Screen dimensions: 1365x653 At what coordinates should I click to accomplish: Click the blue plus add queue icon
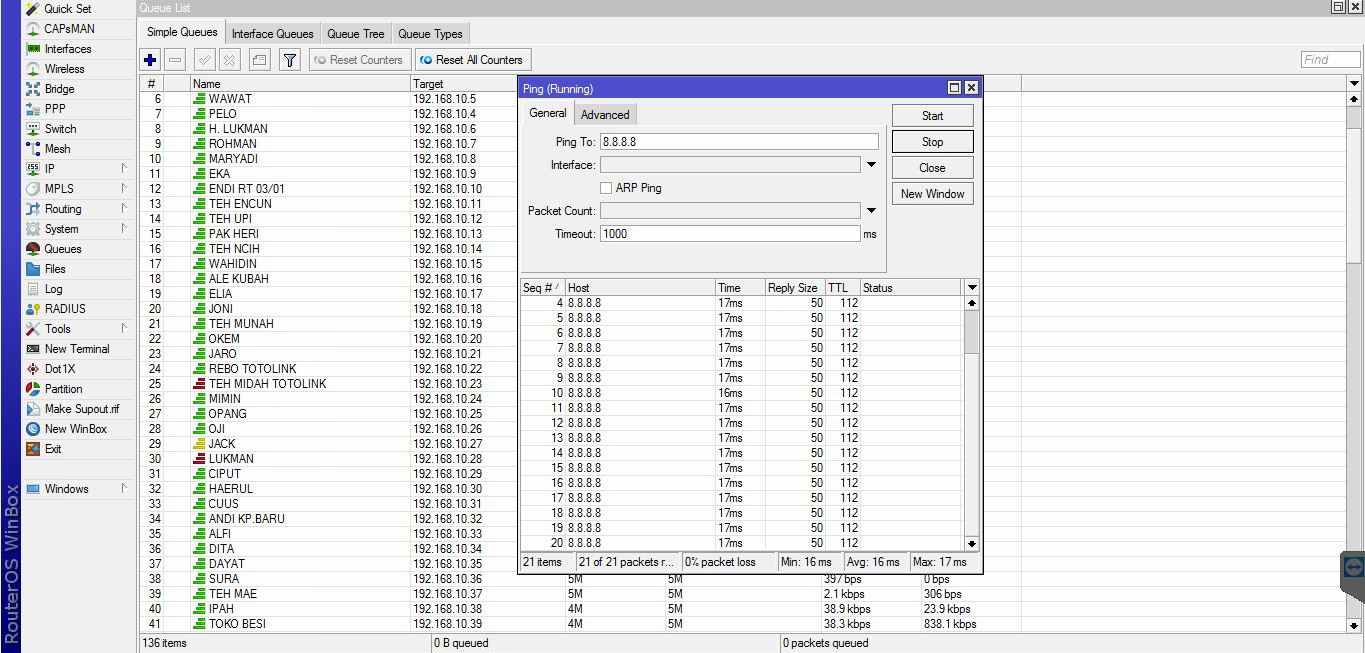[x=151, y=60]
